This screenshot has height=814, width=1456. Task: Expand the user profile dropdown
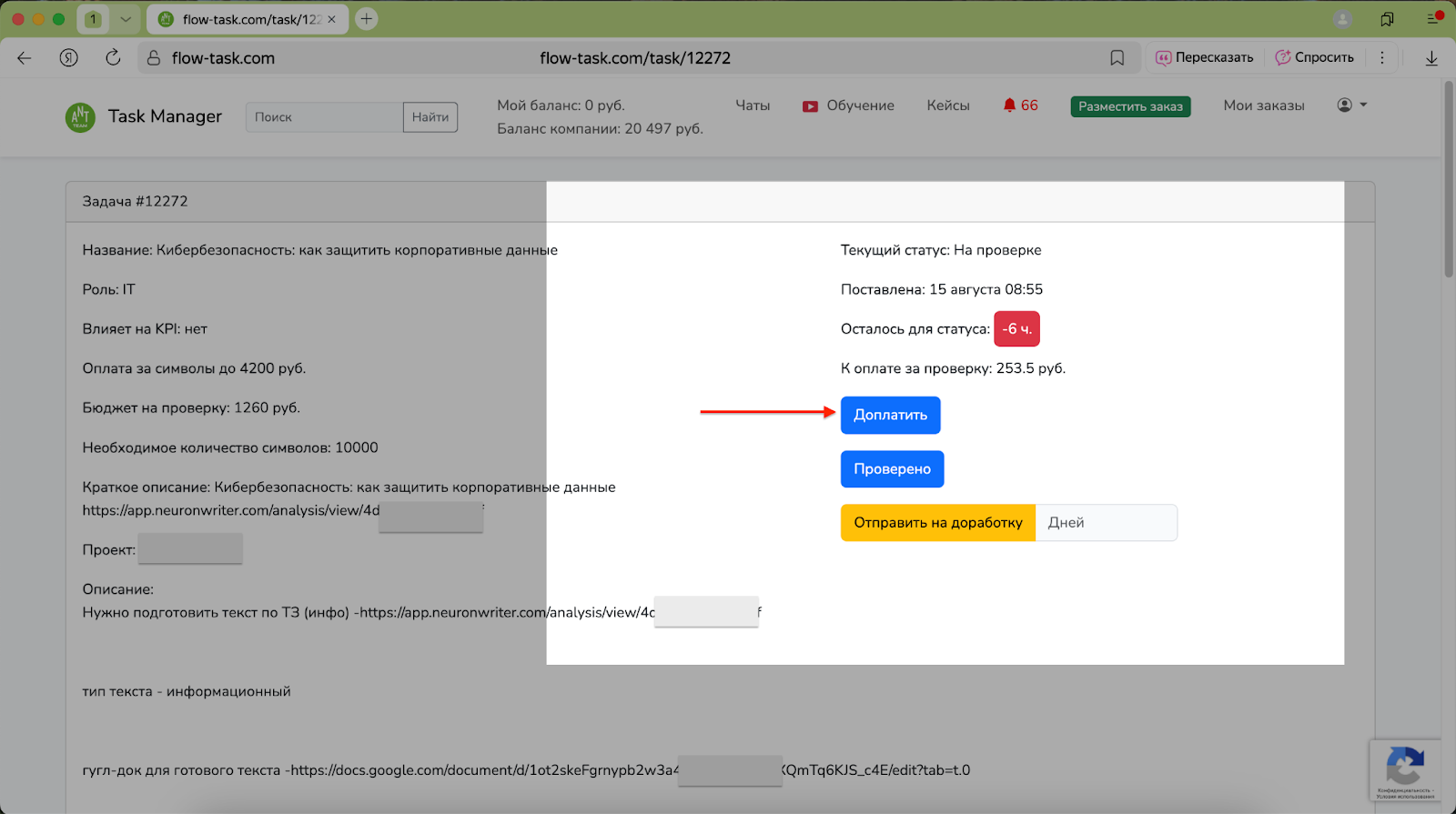pos(1352,106)
